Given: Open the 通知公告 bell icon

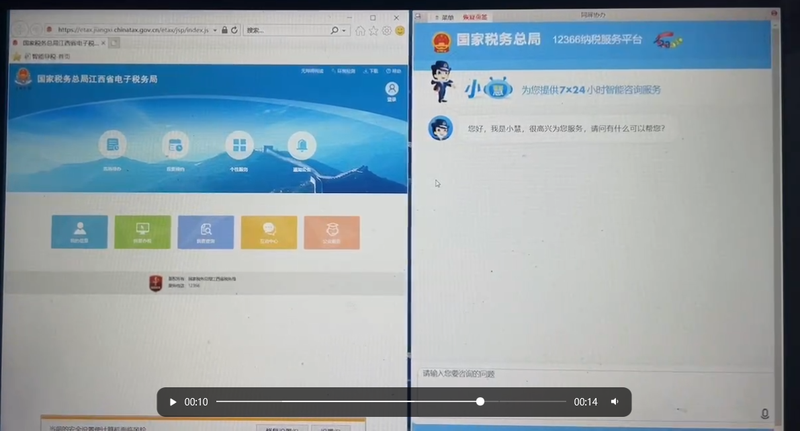Looking at the screenshot, I should click(x=302, y=145).
